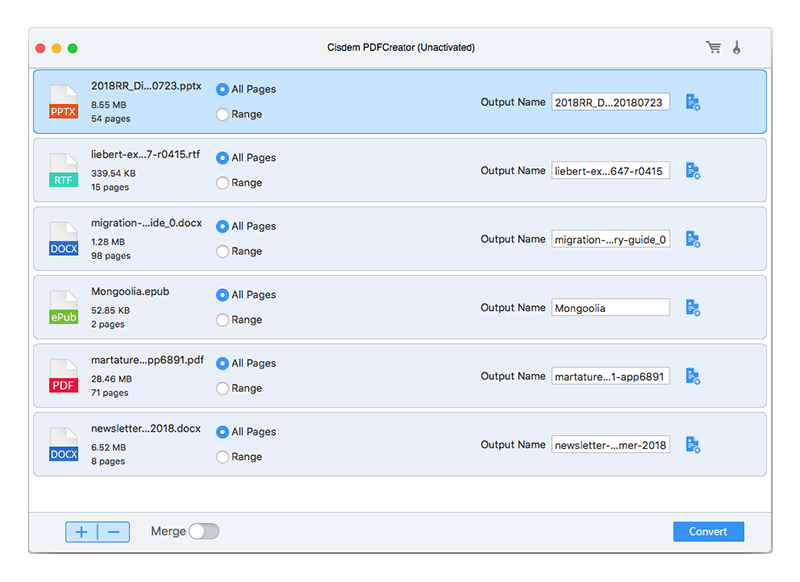Click the 28.46 MB file size text
Viewport: 800px width, 582px height.
(x=111, y=379)
